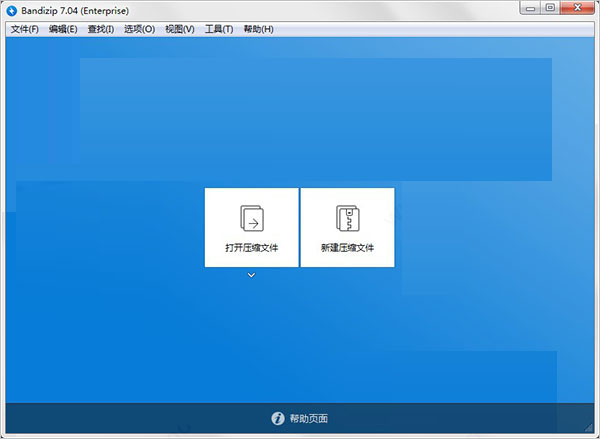Open the 选项(O) menu
The width and height of the screenshot is (600, 439).
coord(139,29)
